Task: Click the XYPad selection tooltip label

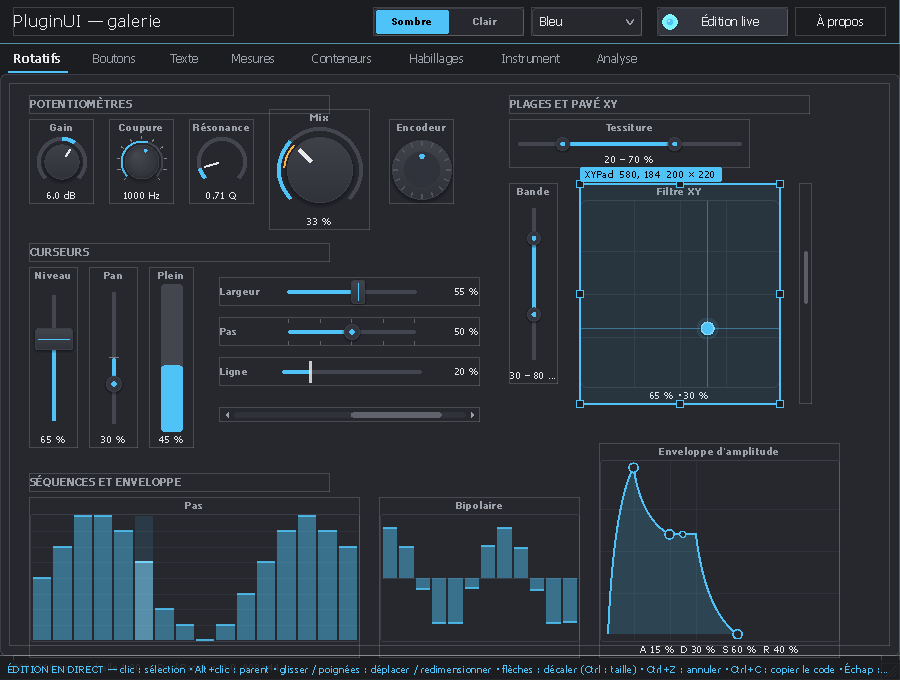Action: click(650, 174)
